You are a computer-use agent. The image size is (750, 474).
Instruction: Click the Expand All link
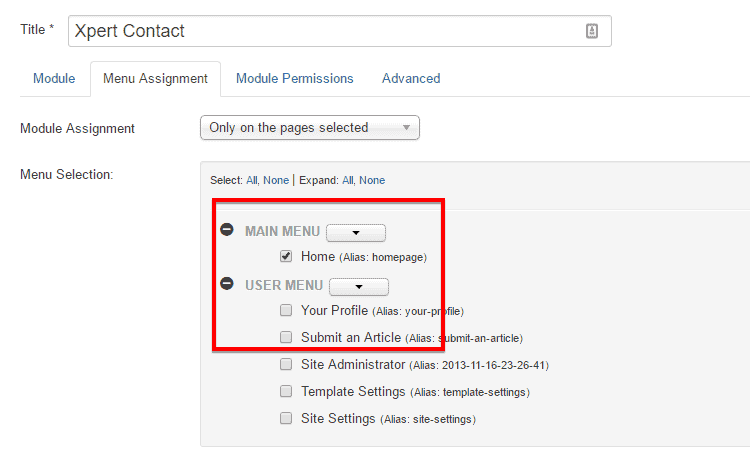(x=348, y=181)
